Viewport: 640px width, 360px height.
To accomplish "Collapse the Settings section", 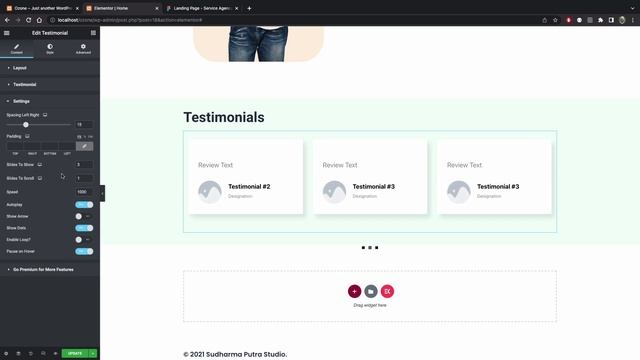I will pos(50,101).
